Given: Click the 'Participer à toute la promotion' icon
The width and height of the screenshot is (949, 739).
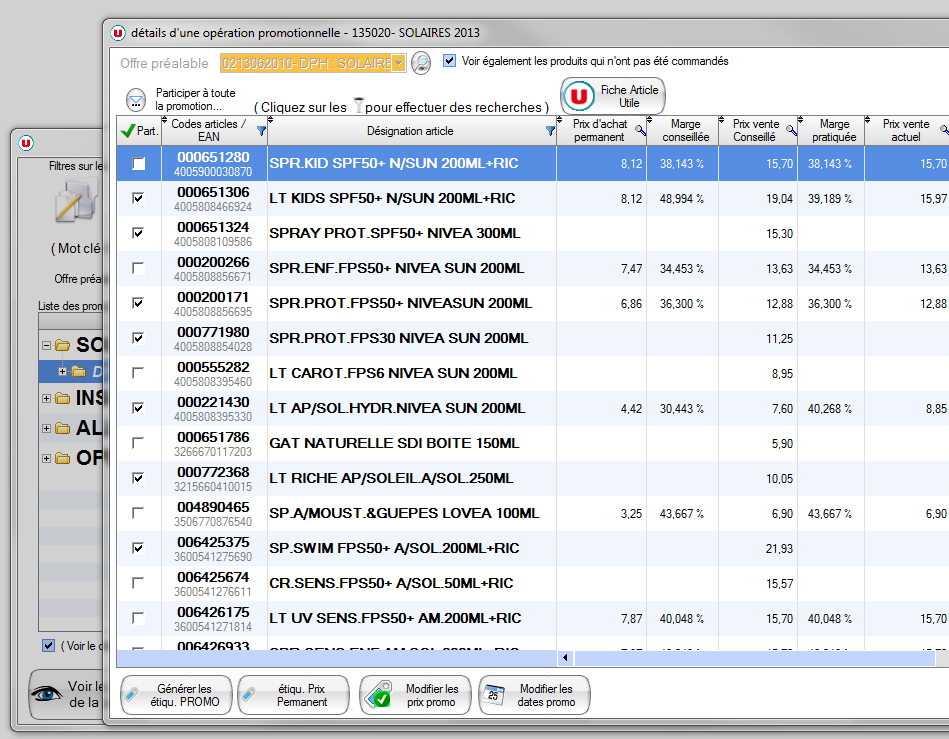Looking at the screenshot, I should point(136,99).
